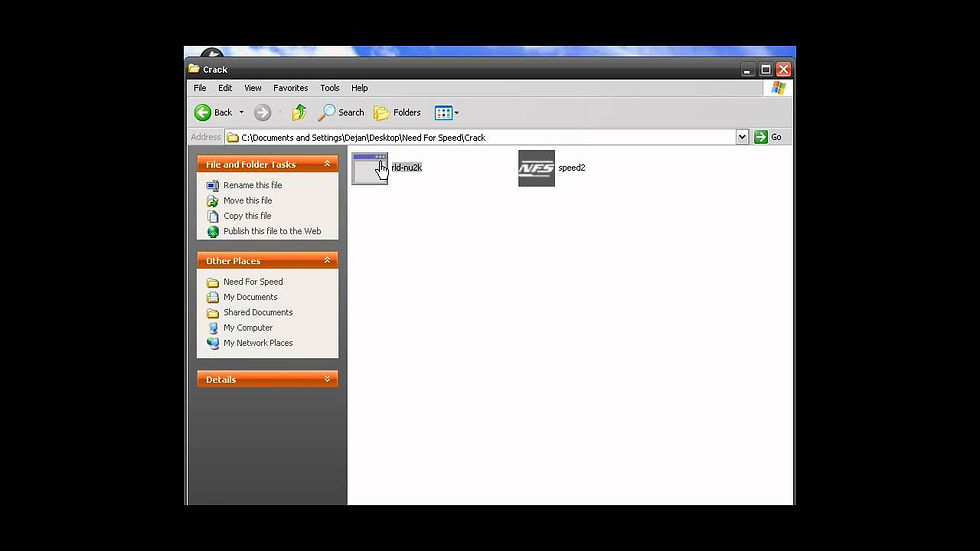Open Shared Documents link
This screenshot has height=551, width=980.
coord(258,312)
